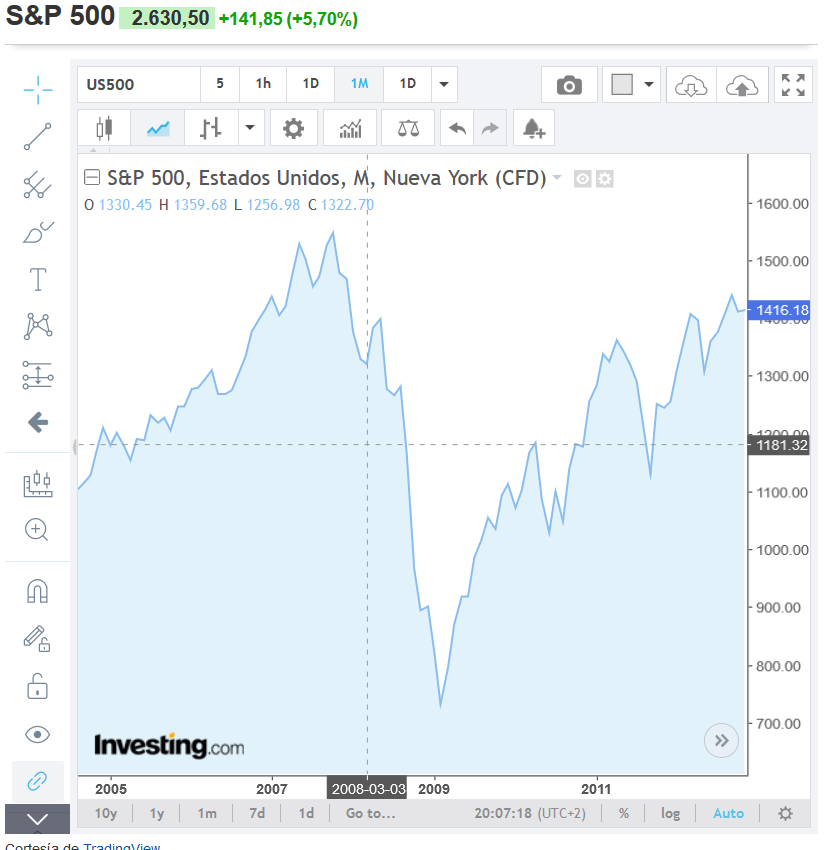Click the compare scales icon

(408, 128)
